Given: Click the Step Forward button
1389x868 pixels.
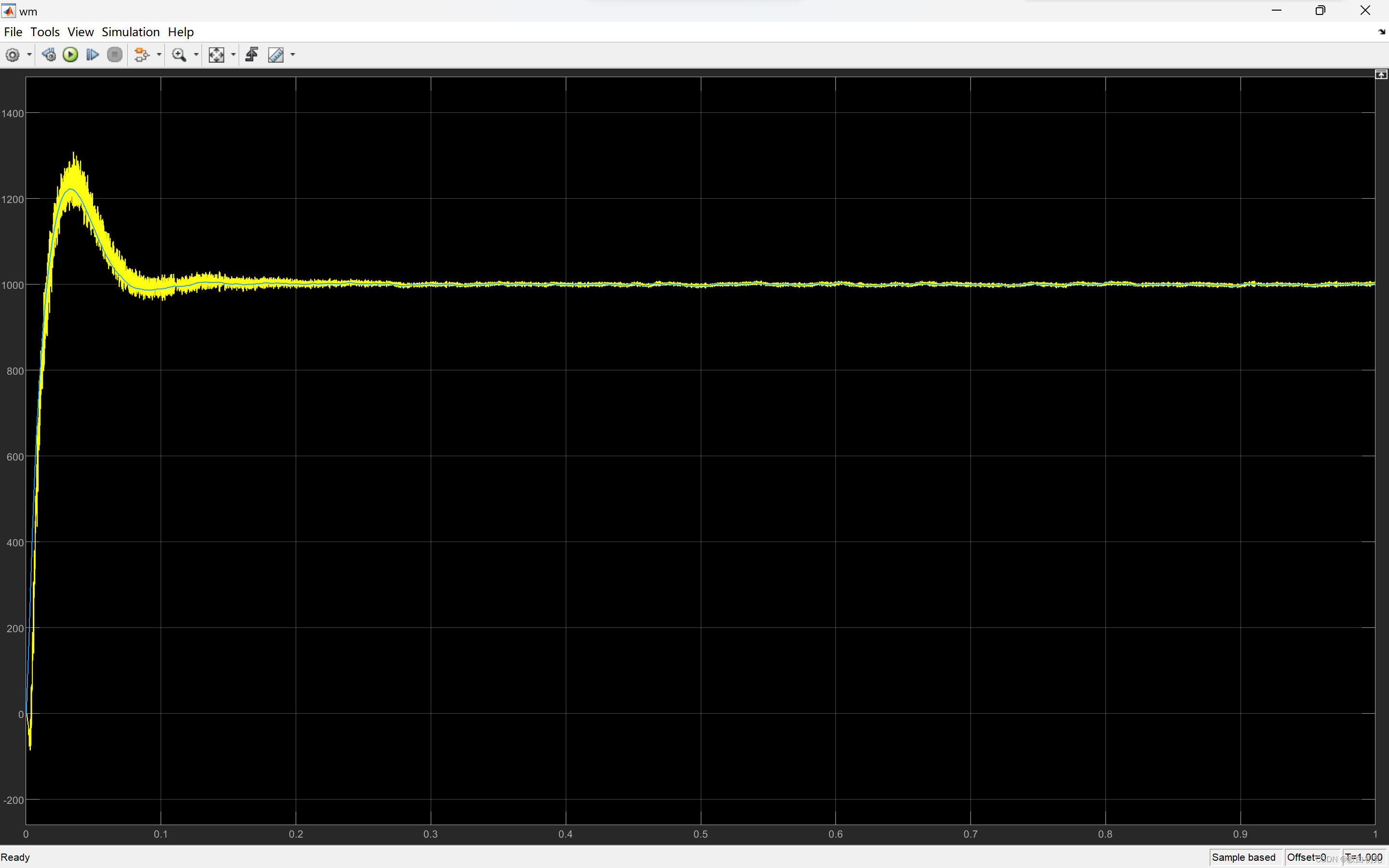Looking at the screenshot, I should pos(93,55).
